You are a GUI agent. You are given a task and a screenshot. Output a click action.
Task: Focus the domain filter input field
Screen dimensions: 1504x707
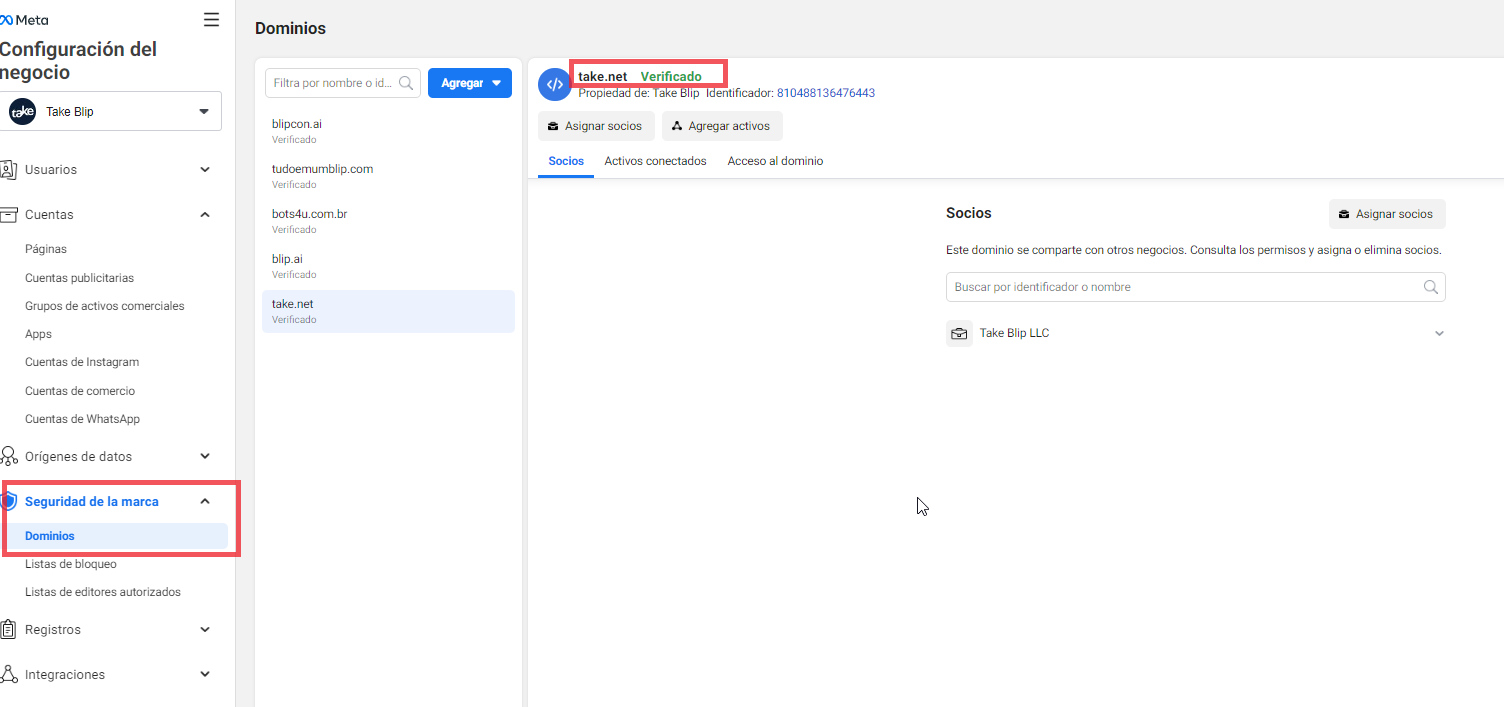[x=342, y=83]
